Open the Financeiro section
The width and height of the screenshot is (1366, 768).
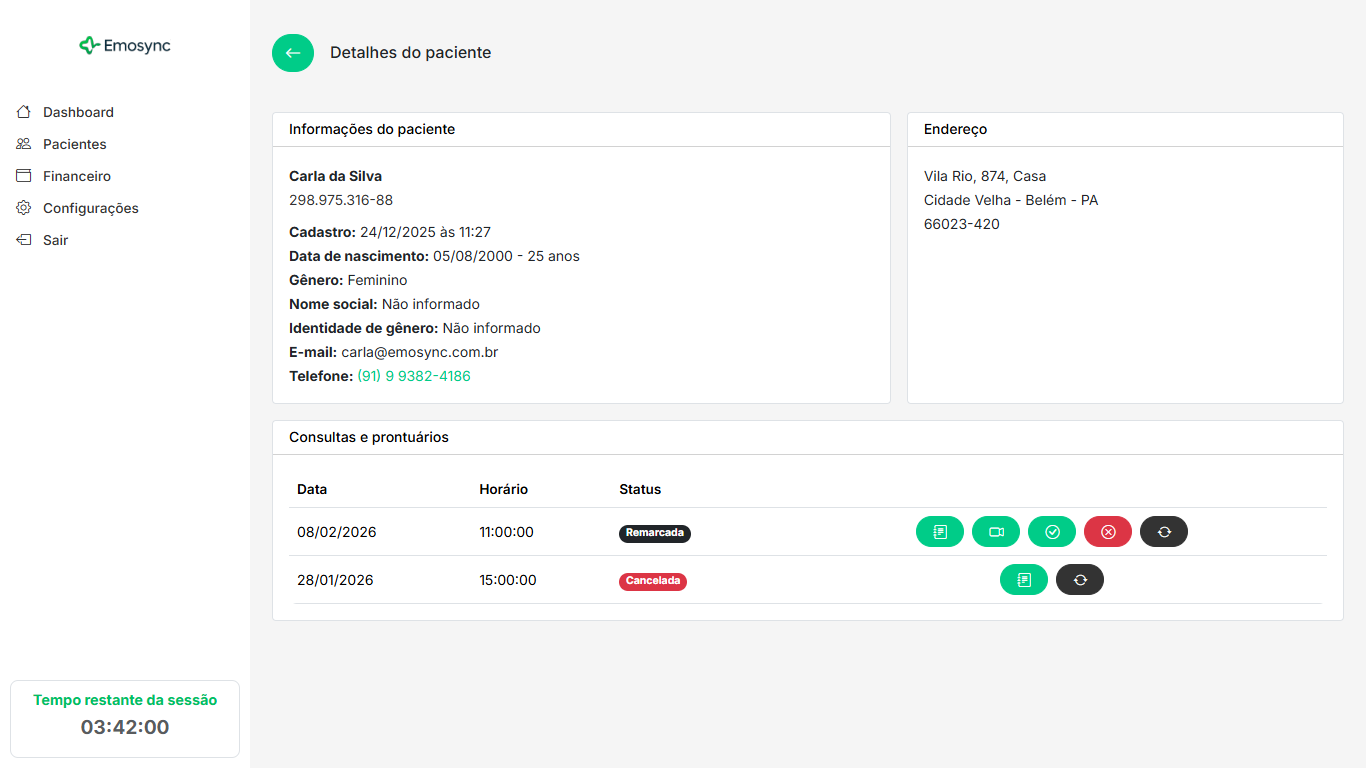[x=77, y=176]
